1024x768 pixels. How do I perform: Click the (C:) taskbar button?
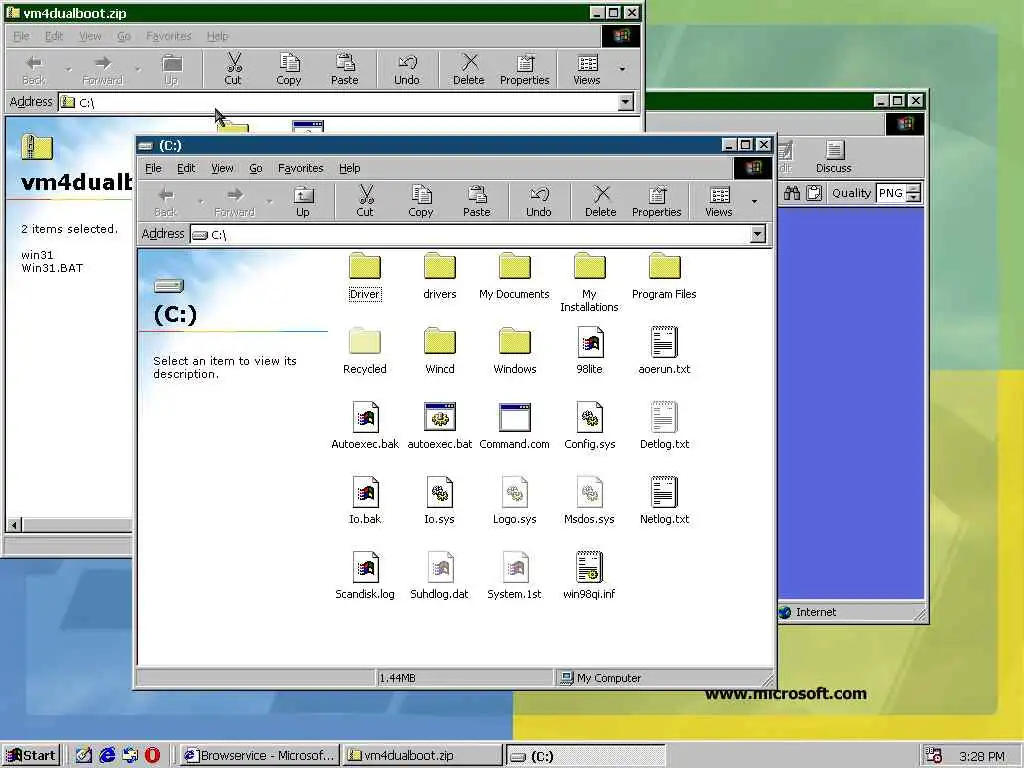586,756
